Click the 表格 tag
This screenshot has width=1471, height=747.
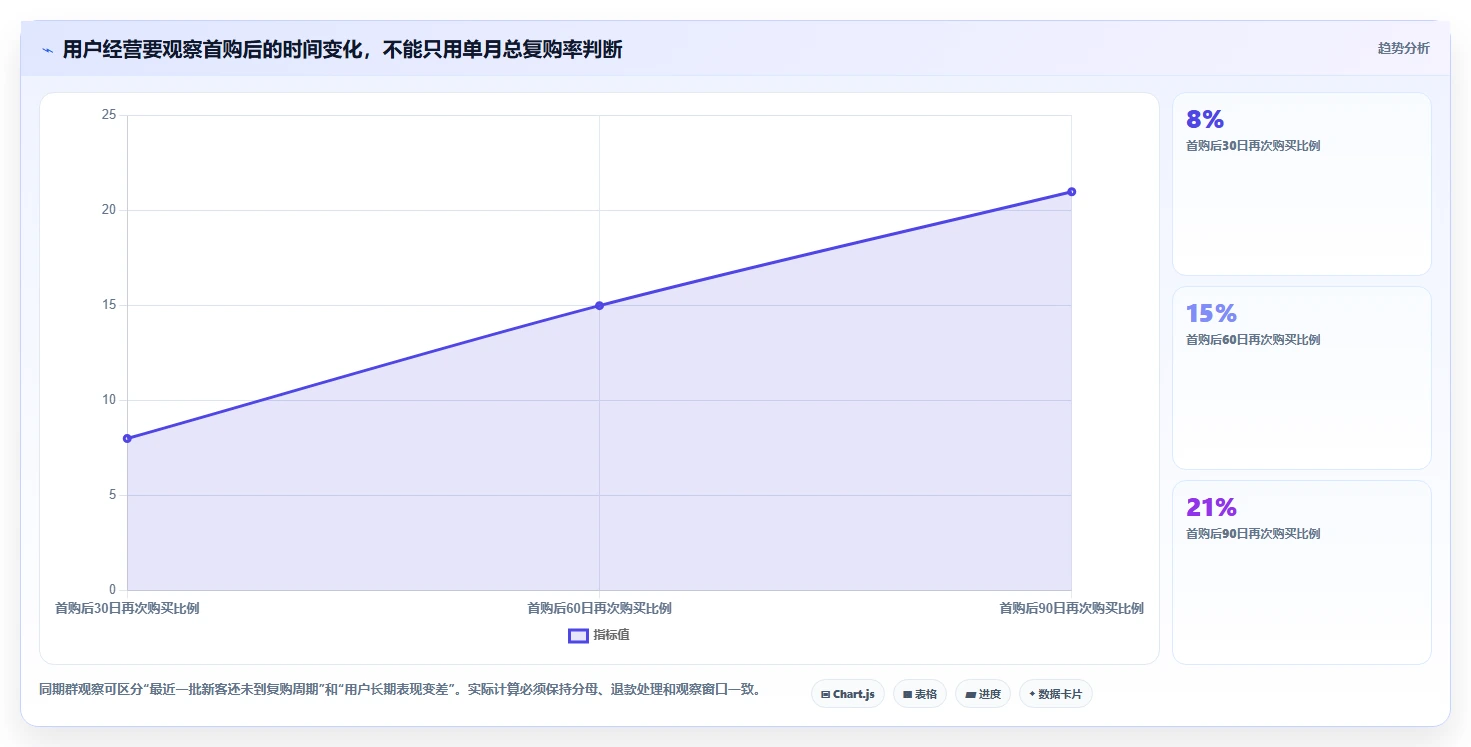tap(919, 694)
